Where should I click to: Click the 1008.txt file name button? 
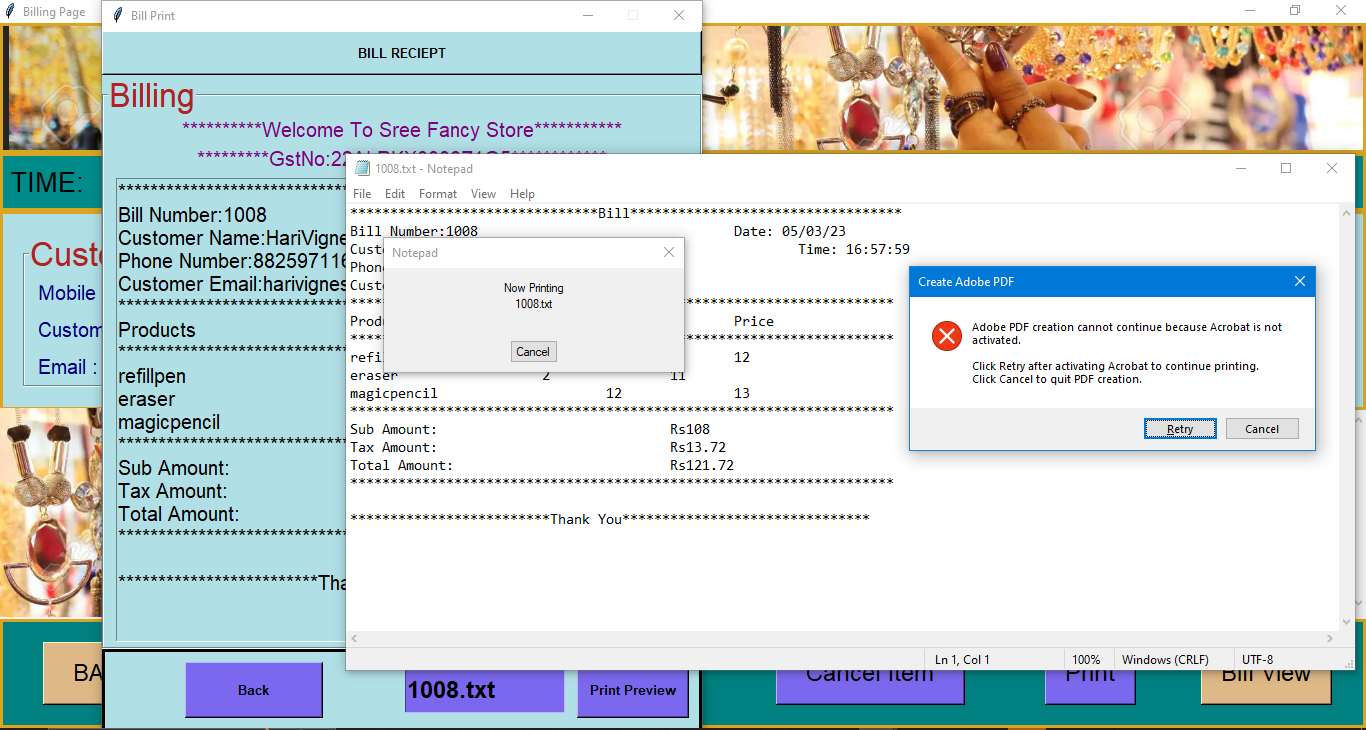[x=484, y=689]
